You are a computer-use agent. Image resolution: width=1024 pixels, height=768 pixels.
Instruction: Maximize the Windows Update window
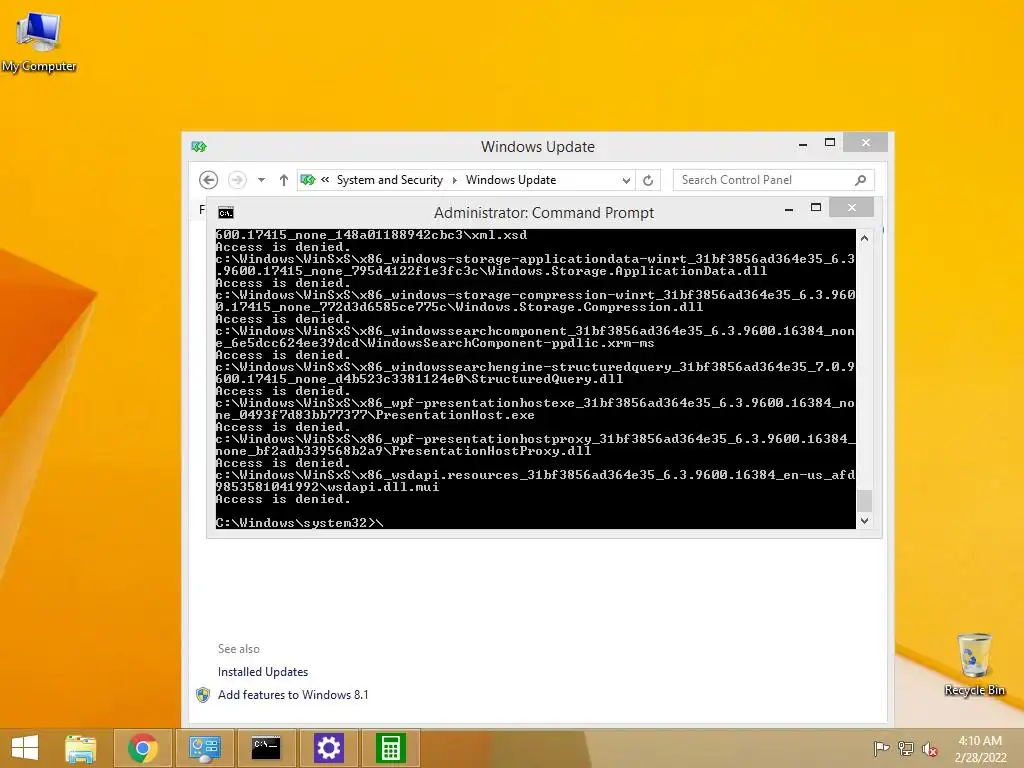pyautogui.click(x=830, y=142)
